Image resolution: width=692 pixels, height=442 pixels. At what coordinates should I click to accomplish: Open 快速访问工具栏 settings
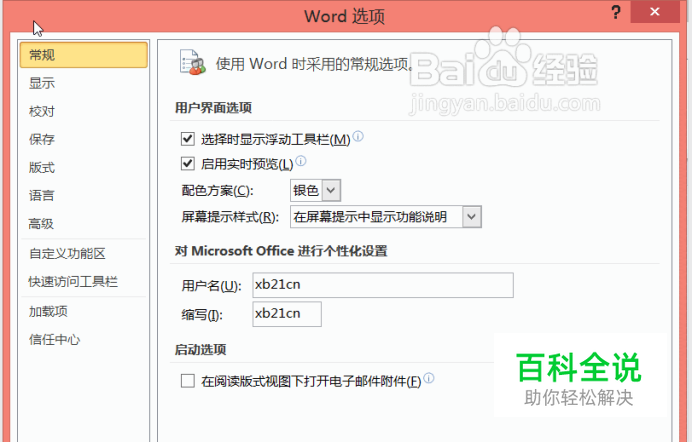(83, 281)
